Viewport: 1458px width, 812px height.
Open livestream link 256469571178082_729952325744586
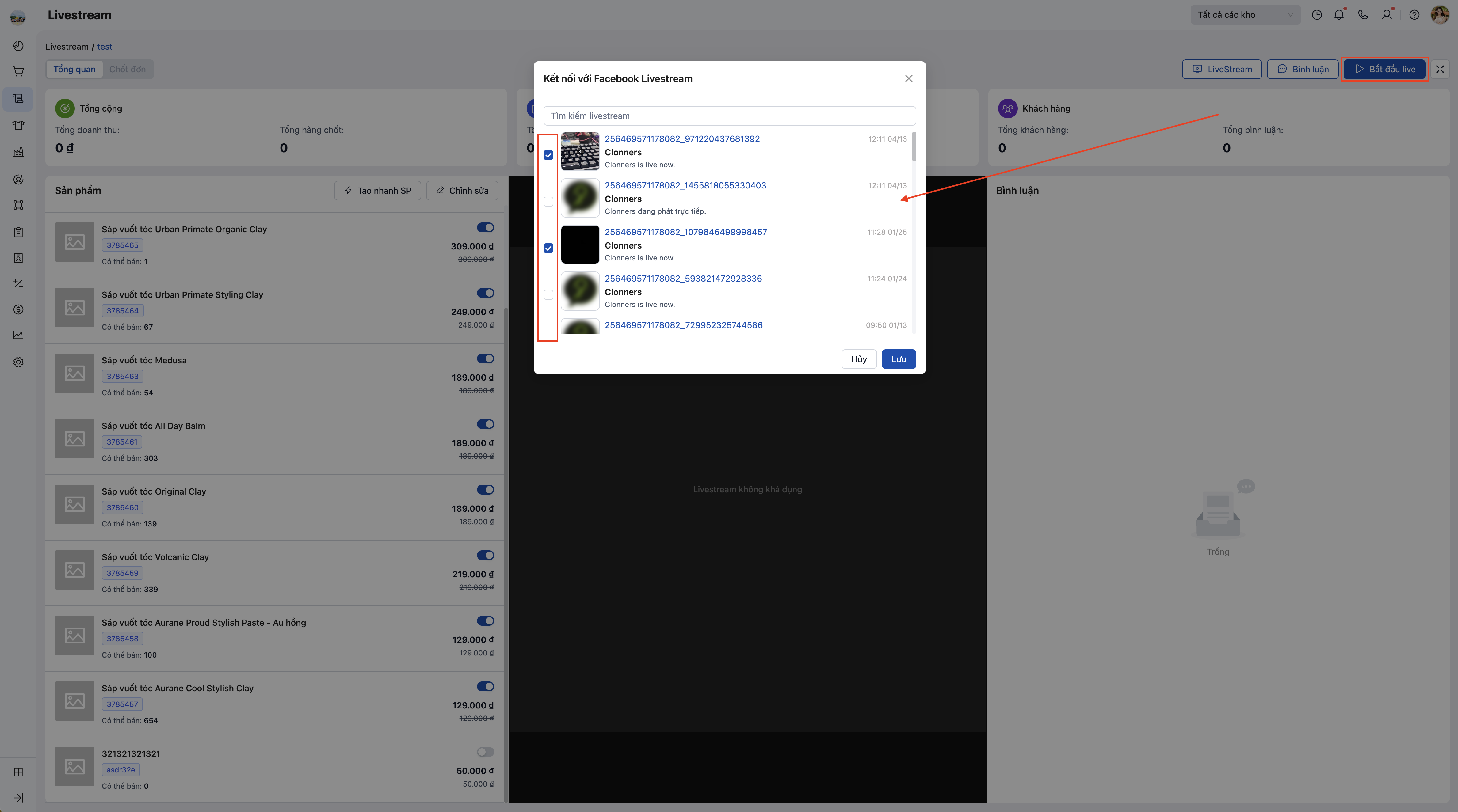point(683,325)
